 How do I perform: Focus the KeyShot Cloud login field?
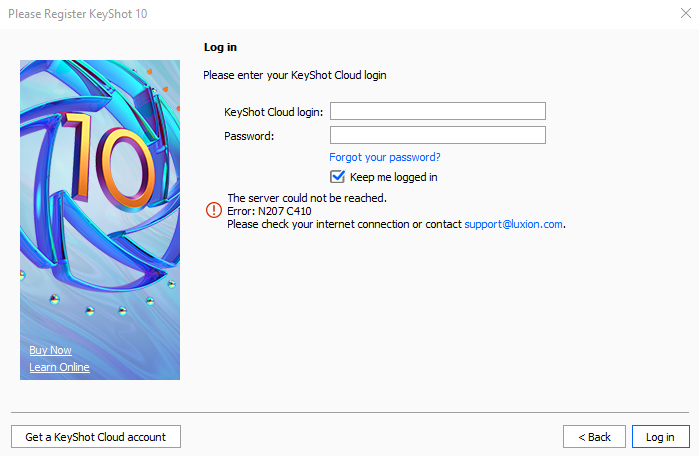pos(437,111)
